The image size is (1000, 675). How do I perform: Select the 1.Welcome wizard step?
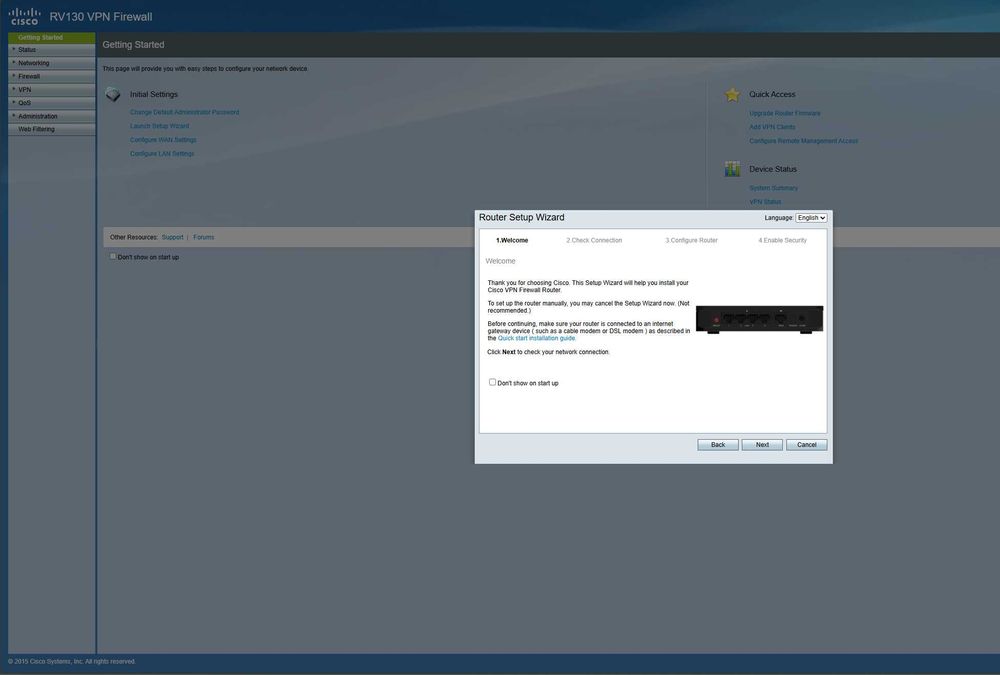(512, 241)
